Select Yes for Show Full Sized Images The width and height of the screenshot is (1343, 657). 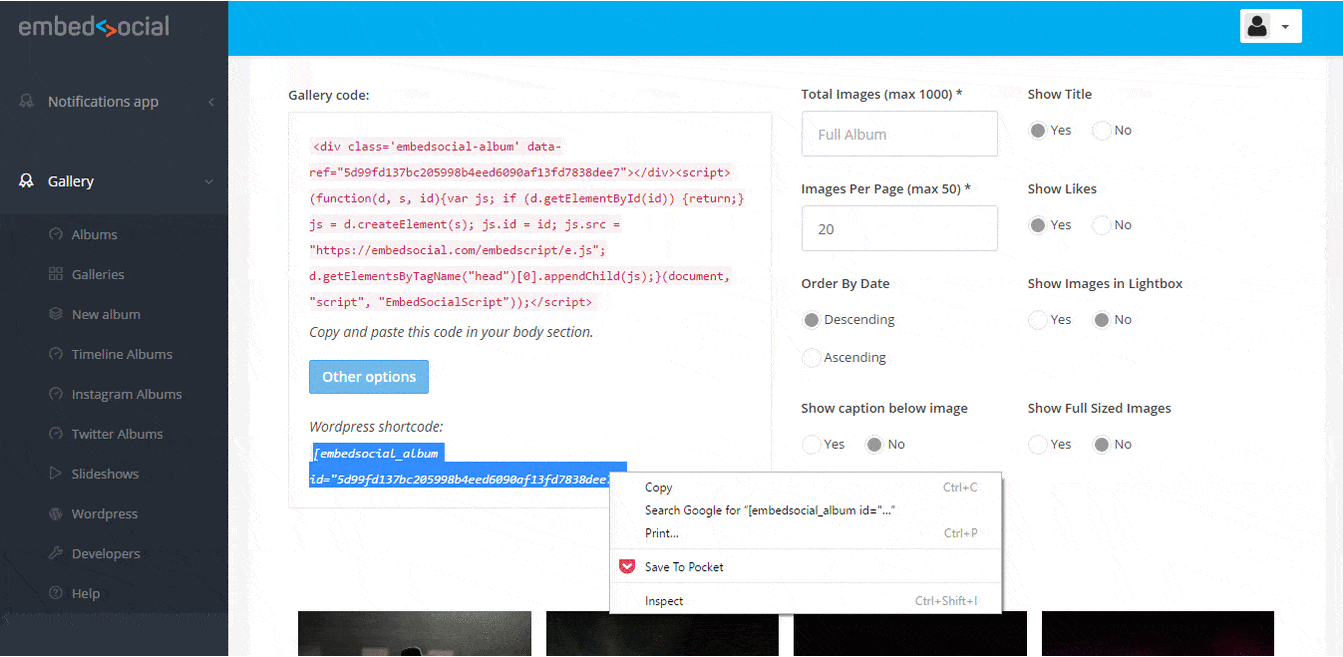[x=1038, y=444]
